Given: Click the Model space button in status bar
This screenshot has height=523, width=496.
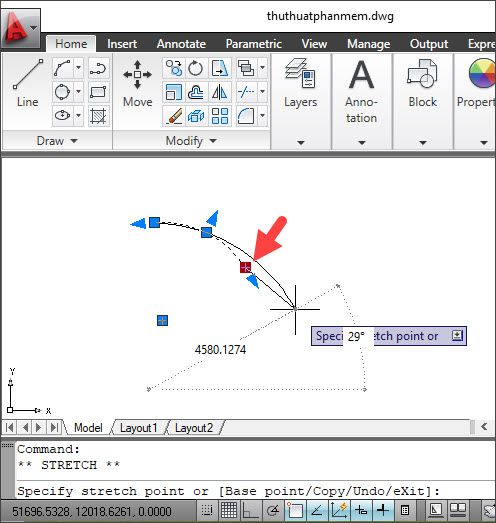Looking at the screenshot, I should (x=436, y=510).
